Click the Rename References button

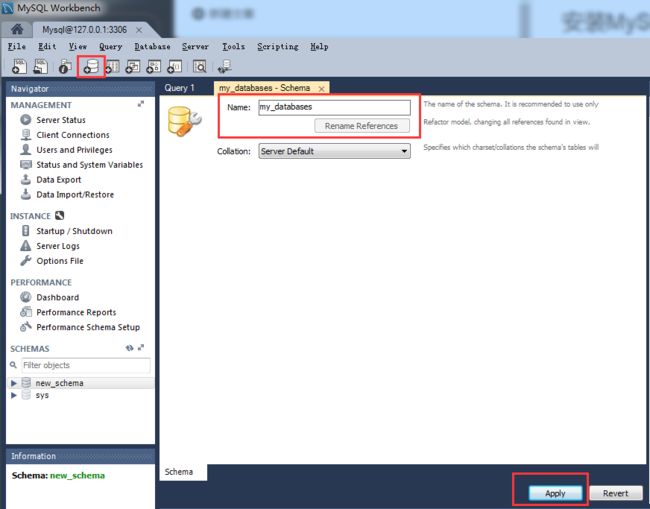[361, 126]
